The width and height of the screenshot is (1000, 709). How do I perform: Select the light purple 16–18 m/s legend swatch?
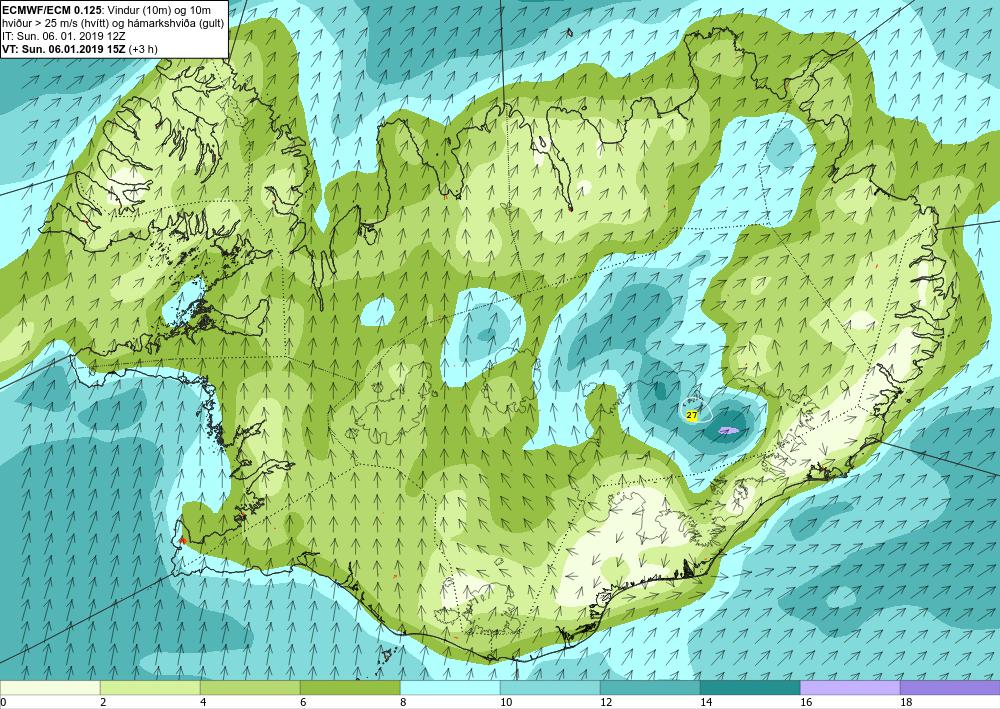click(850, 687)
